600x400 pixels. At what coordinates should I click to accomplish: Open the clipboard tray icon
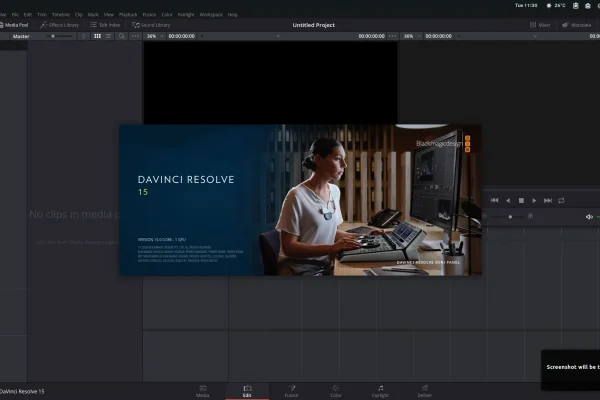[x=576, y=5]
